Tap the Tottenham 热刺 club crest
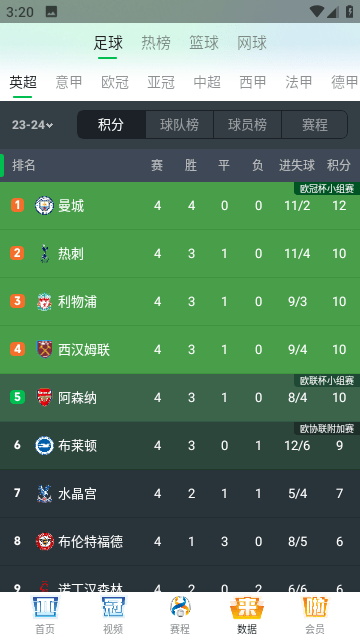This screenshot has height=640, width=360. click(44, 253)
